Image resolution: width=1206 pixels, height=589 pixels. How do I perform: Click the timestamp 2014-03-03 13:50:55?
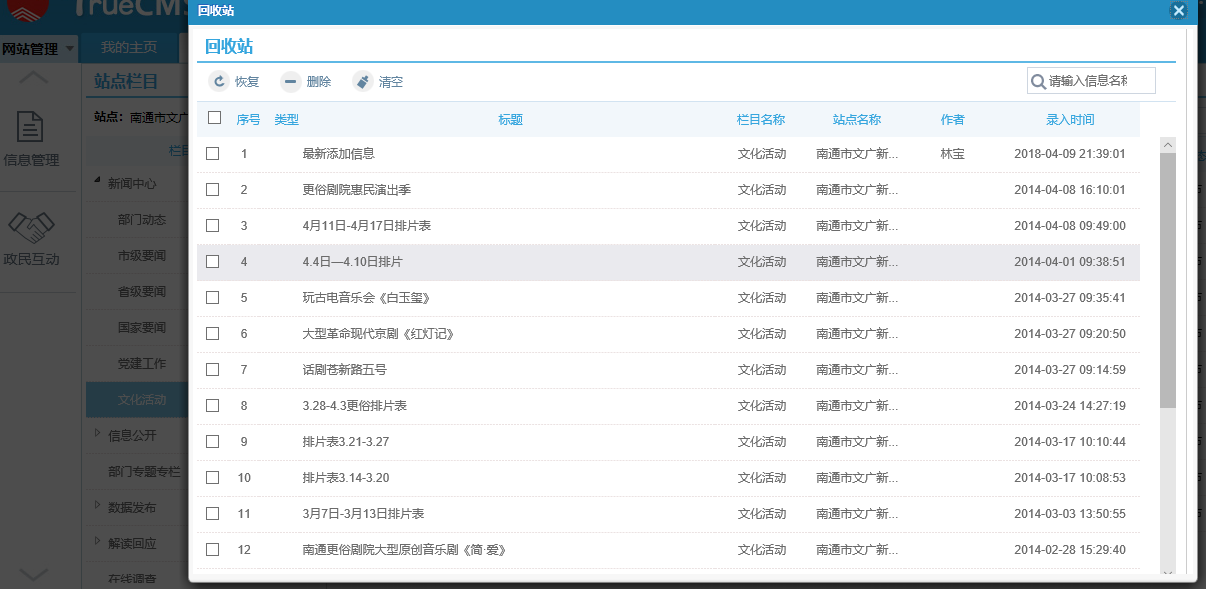point(1070,514)
